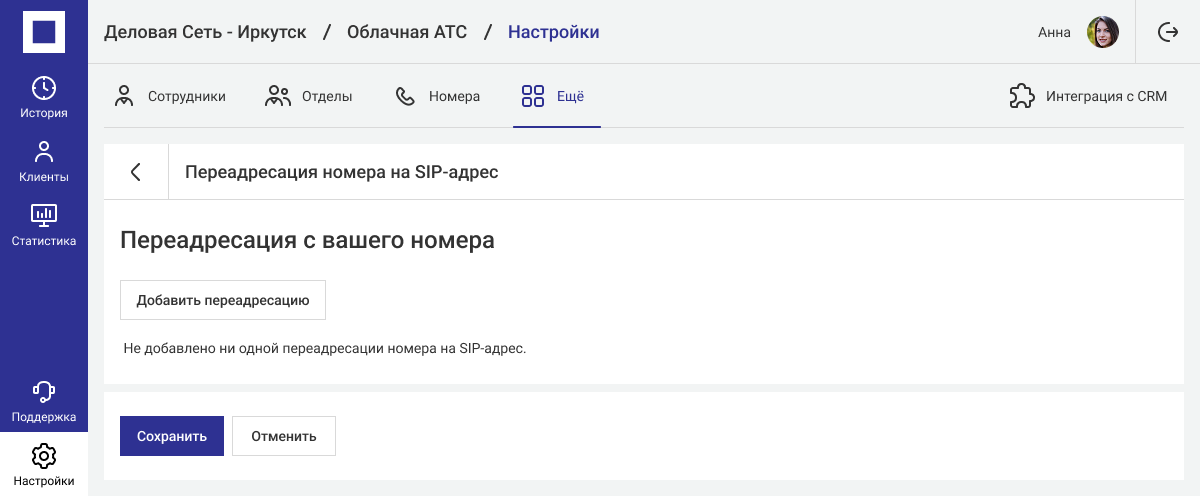The height and width of the screenshot is (496, 1200).
Task: Open the Деловая Сеть - Иркутск breadcrumb
Action: click(205, 32)
